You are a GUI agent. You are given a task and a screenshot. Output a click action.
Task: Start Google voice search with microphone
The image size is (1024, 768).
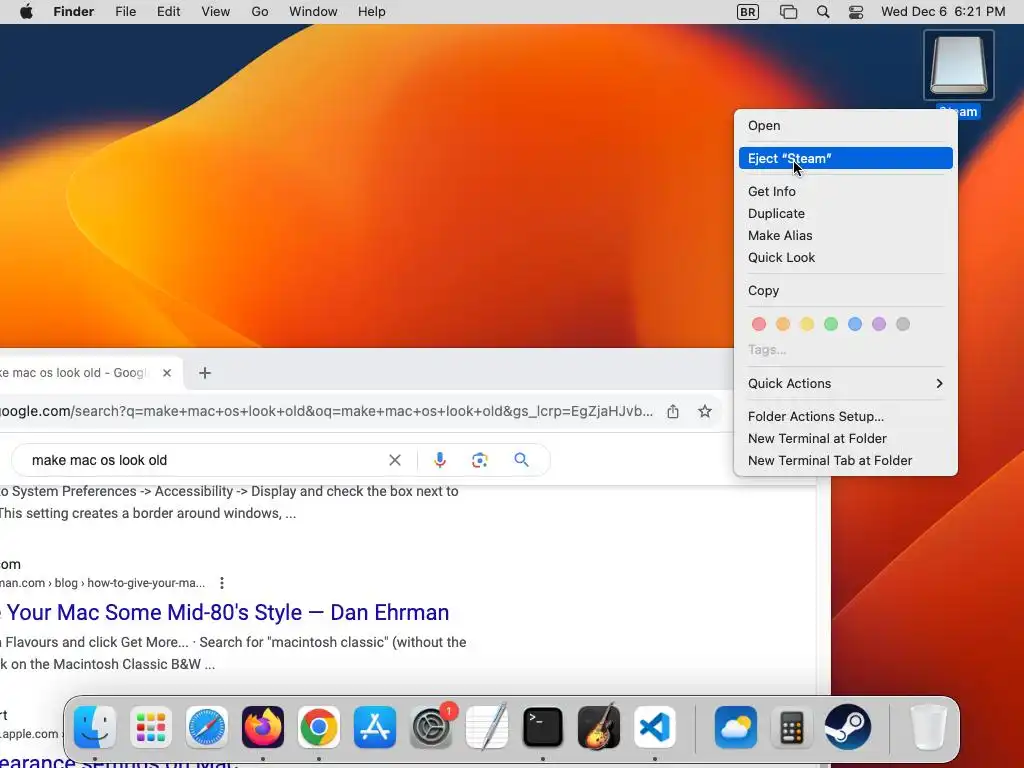[440, 460]
